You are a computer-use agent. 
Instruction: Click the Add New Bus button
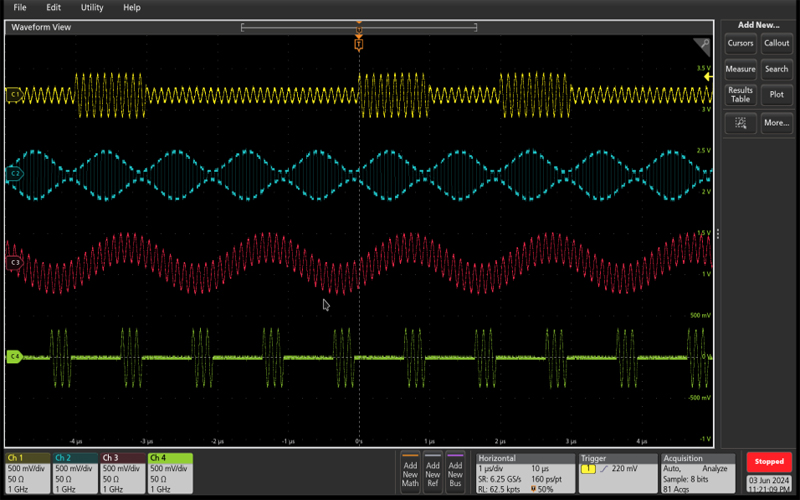[x=456, y=471]
